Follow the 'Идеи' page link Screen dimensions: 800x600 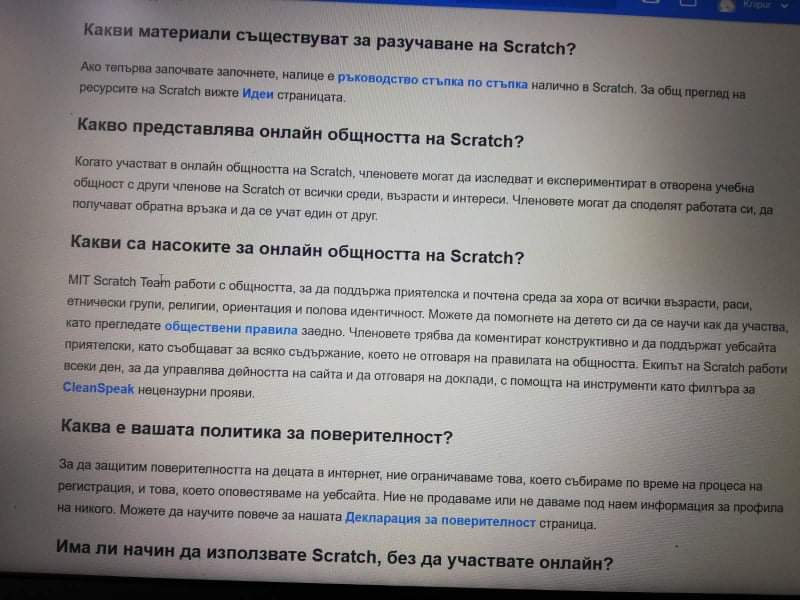pos(258,94)
